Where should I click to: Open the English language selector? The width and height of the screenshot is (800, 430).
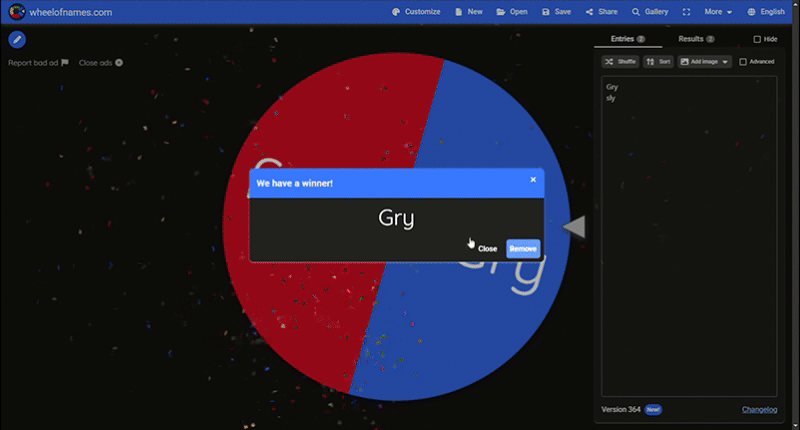click(x=766, y=12)
